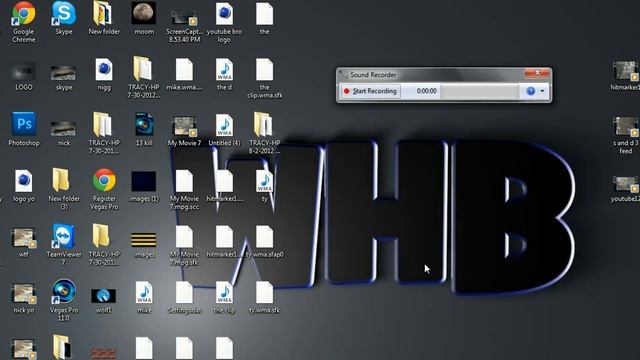
Task: Open the ScreenCapt... 8.33.40 PM file
Action: 184,17
